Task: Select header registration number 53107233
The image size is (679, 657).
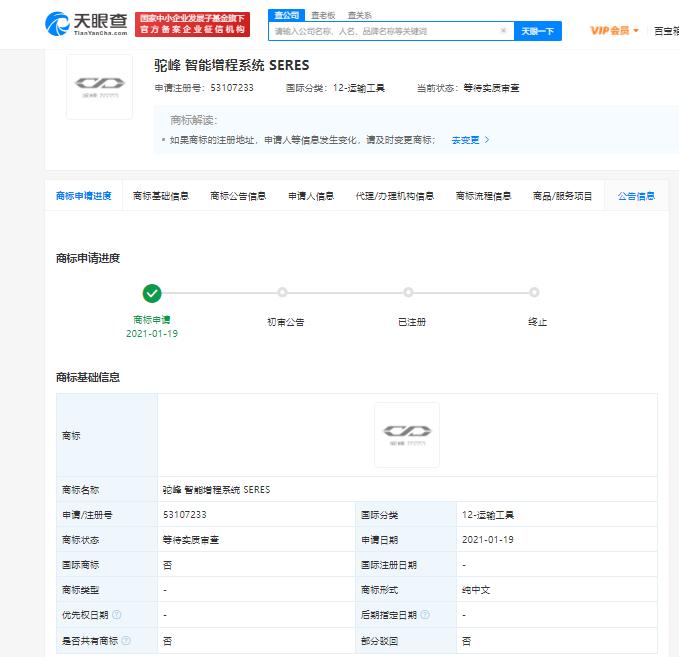Action: click(232, 88)
